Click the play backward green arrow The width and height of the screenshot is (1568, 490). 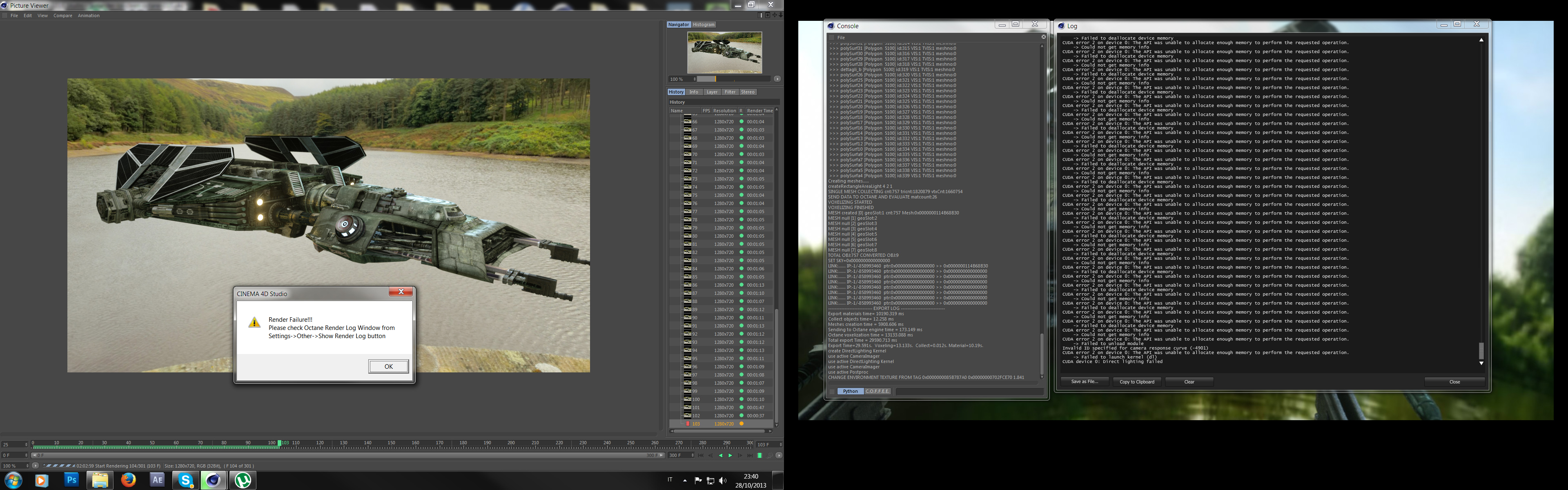[x=721, y=455]
